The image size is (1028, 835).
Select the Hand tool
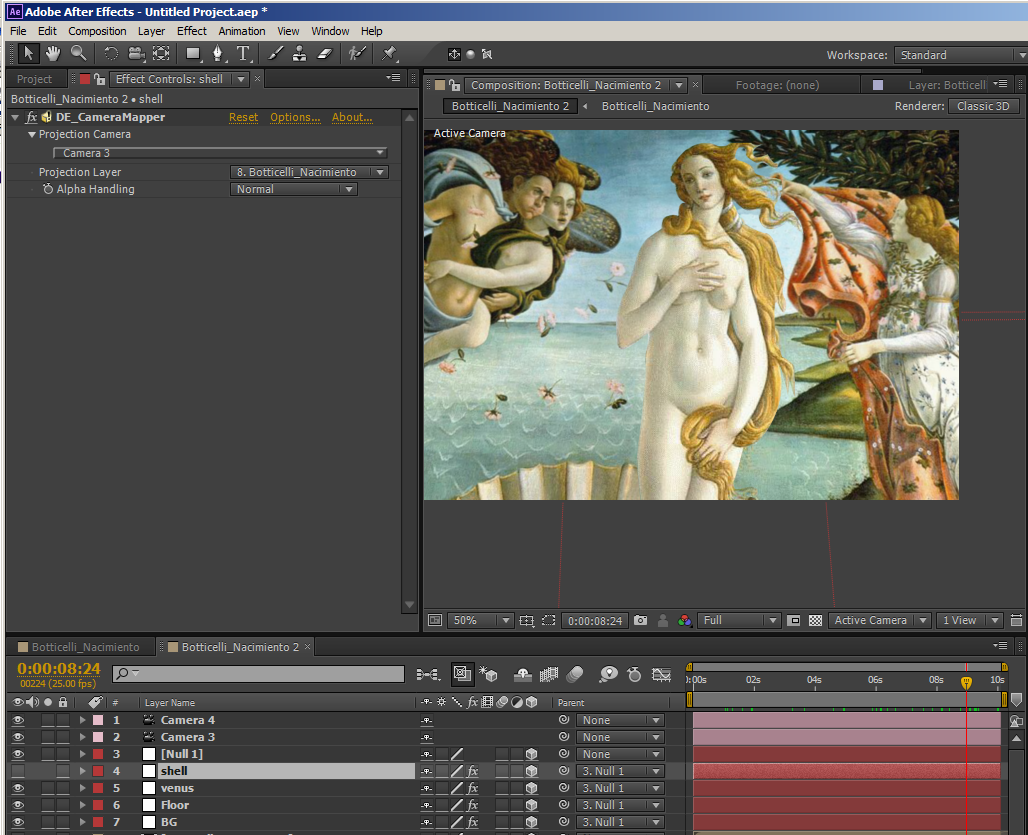coord(52,54)
